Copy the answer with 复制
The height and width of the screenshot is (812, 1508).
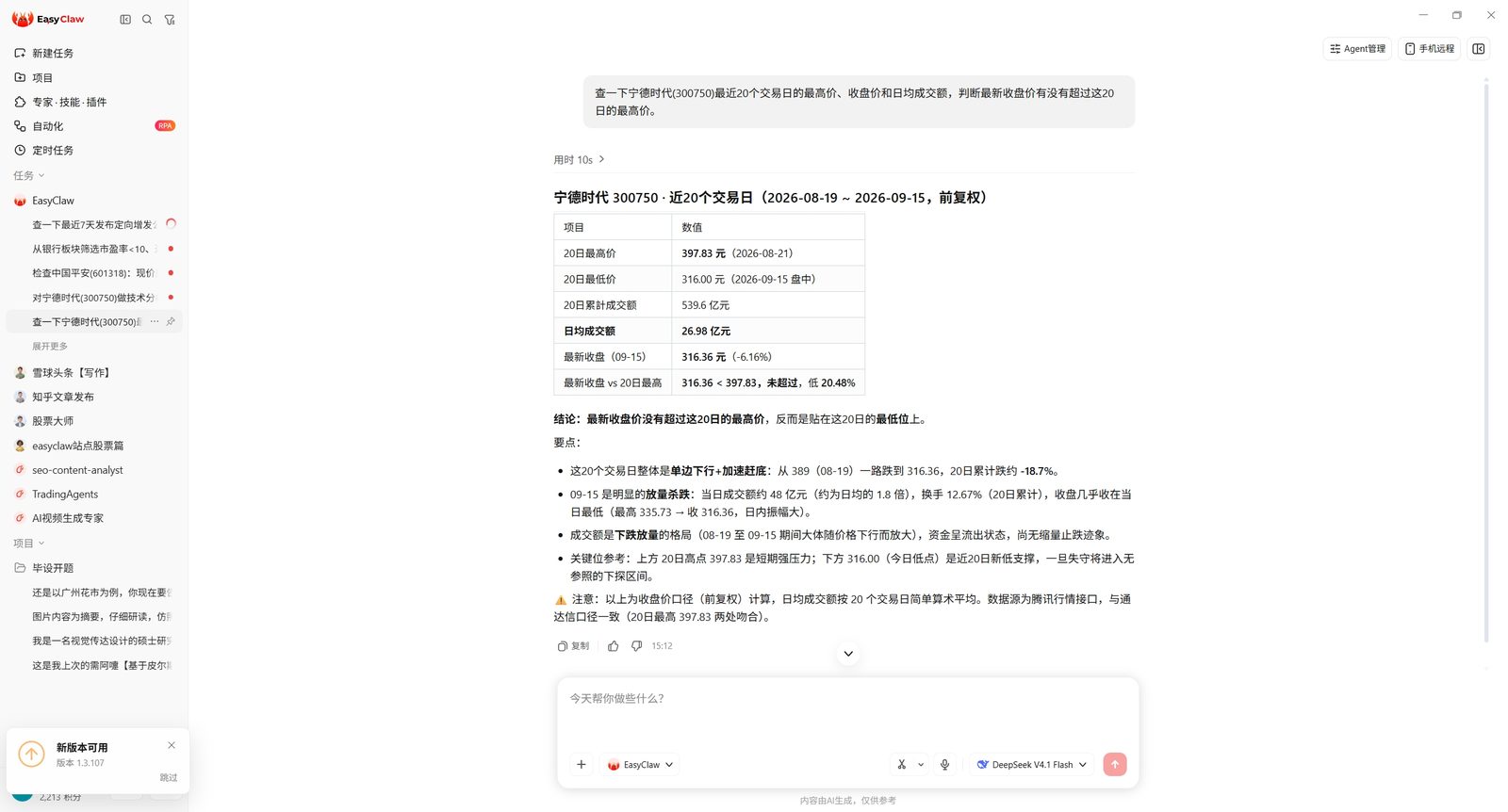pyautogui.click(x=573, y=646)
